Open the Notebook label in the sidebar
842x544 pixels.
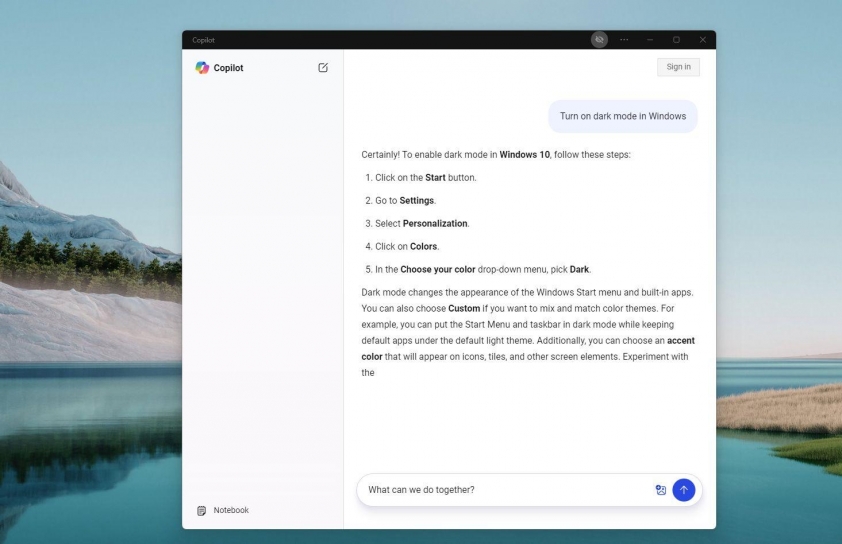pos(231,511)
